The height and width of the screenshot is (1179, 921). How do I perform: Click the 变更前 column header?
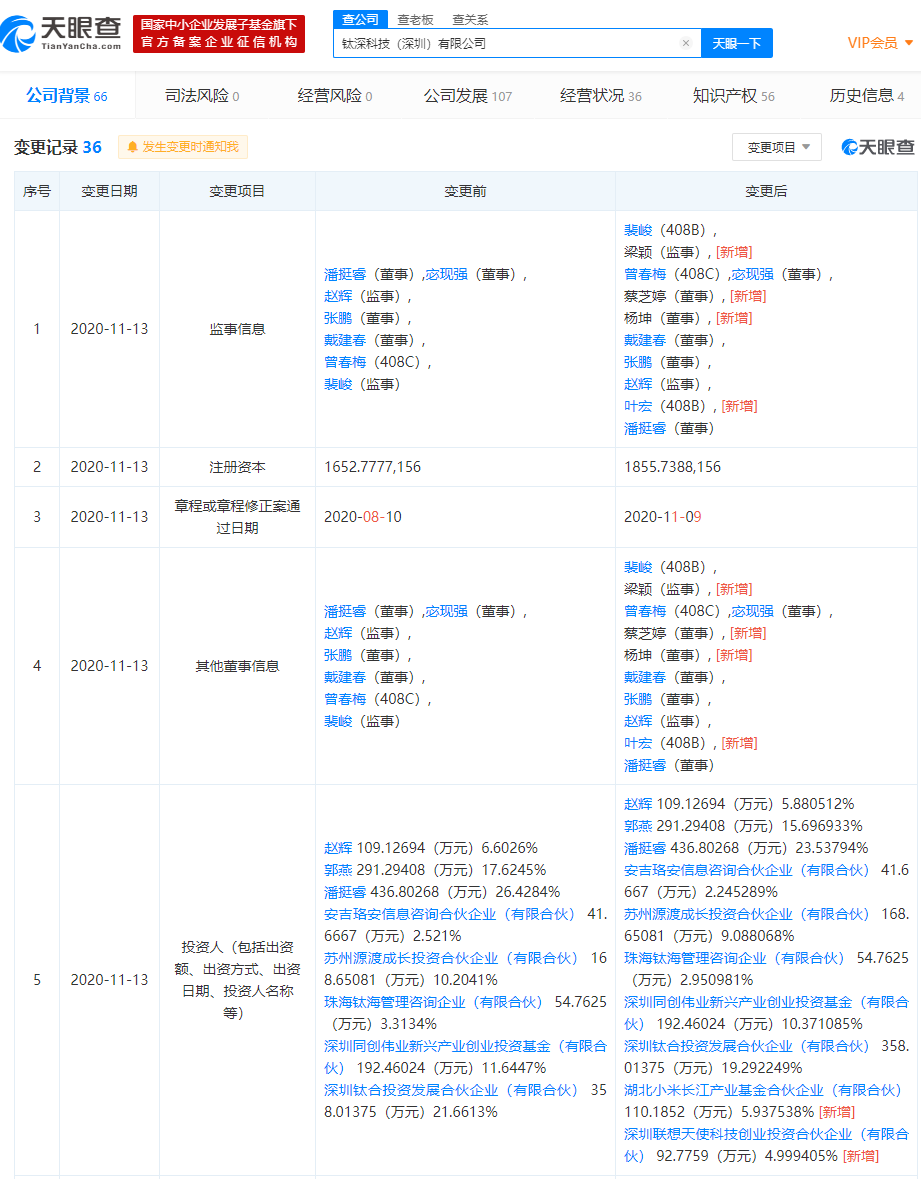[x=465, y=192]
